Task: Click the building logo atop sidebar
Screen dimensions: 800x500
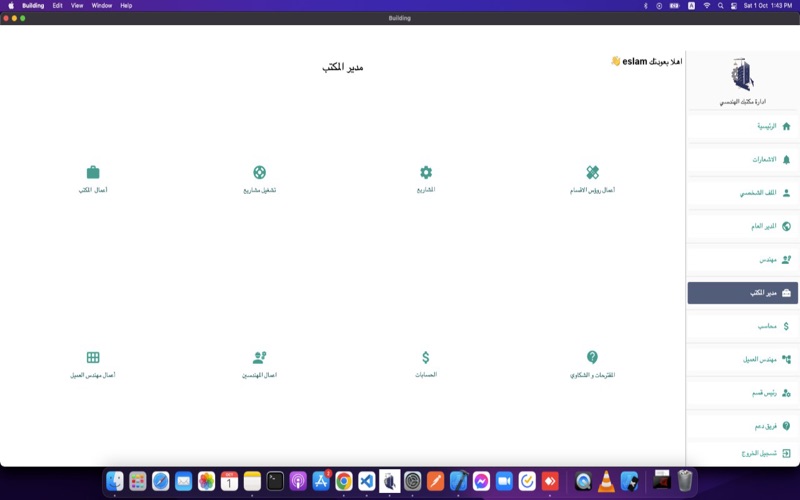Action: tap(742, 74)
